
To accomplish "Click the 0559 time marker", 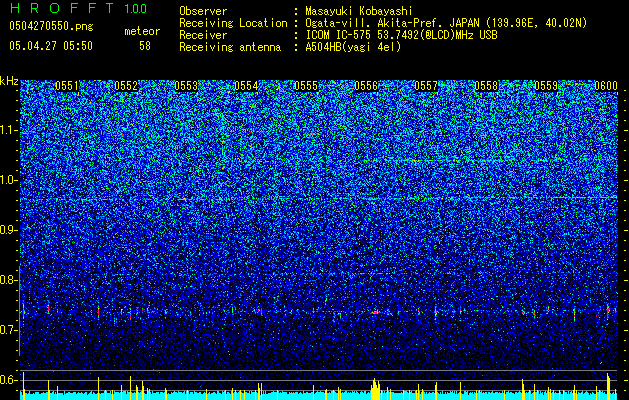I will pos(546,86).
